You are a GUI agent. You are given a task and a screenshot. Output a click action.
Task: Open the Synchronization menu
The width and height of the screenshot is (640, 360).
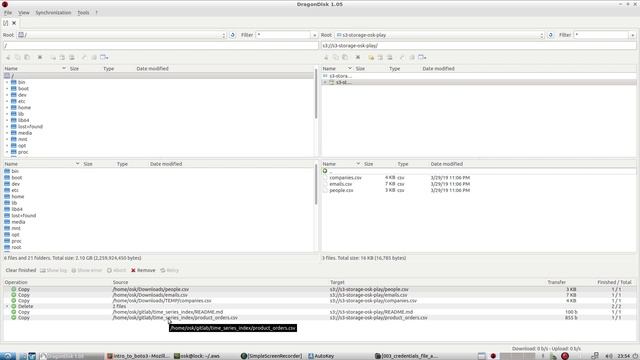point(53,13)
